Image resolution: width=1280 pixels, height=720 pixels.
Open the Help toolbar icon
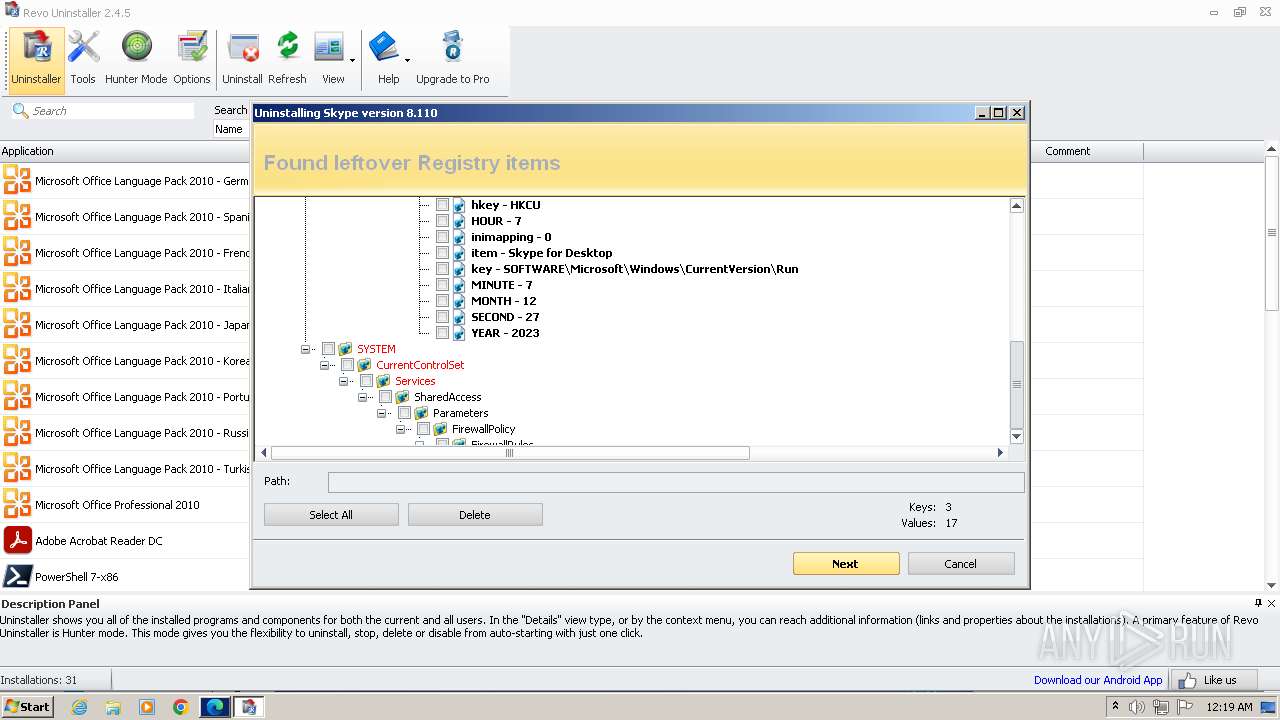(x=385, y=59)
